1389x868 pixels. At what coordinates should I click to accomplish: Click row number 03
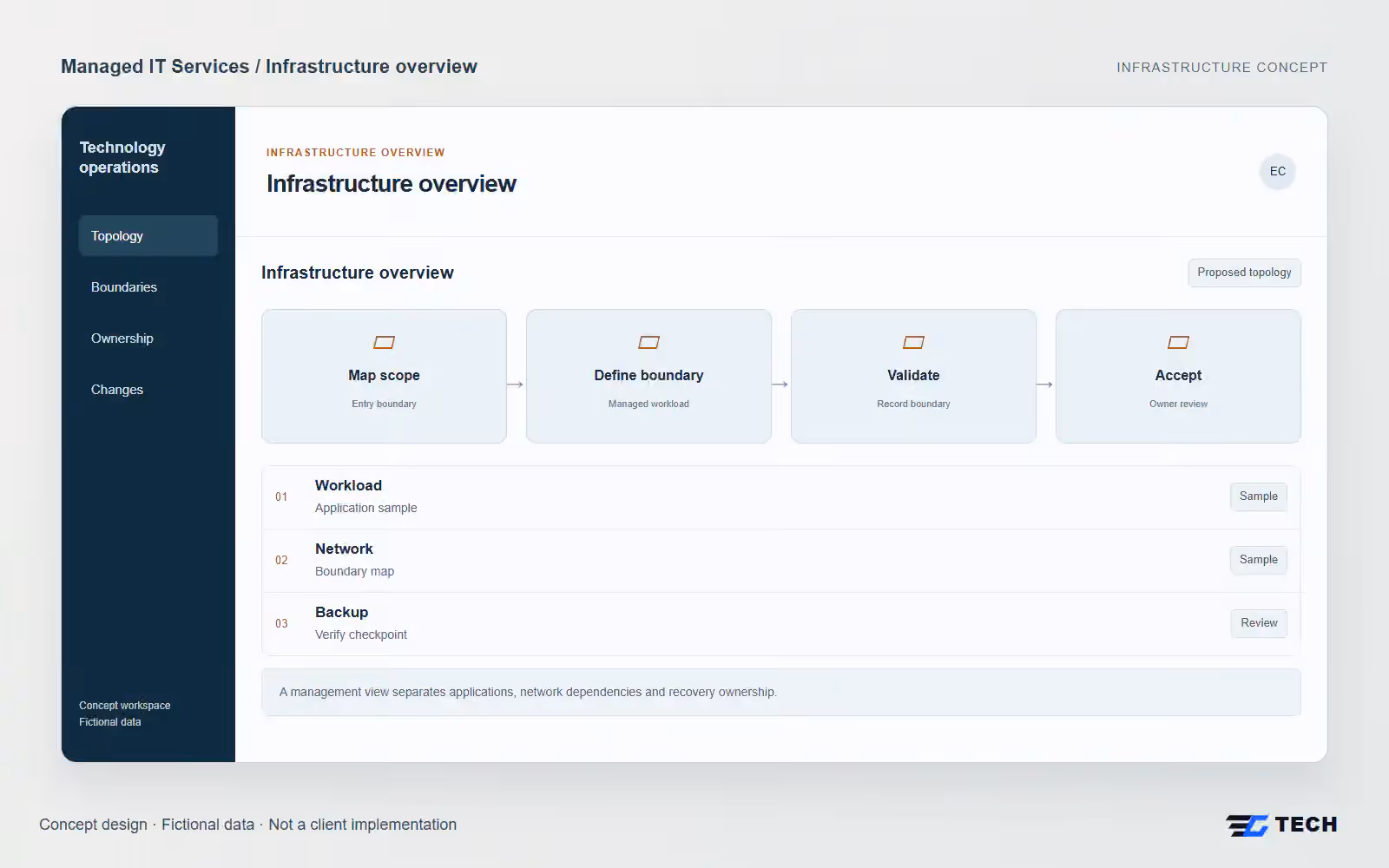281,623
